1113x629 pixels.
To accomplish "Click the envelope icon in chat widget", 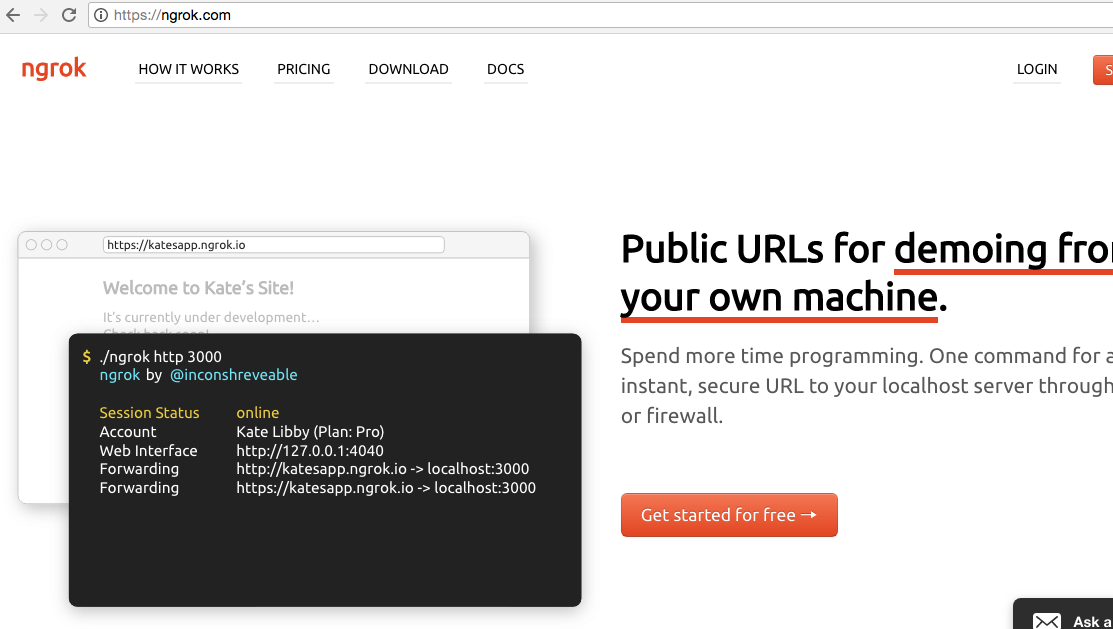I will 1046,621.
